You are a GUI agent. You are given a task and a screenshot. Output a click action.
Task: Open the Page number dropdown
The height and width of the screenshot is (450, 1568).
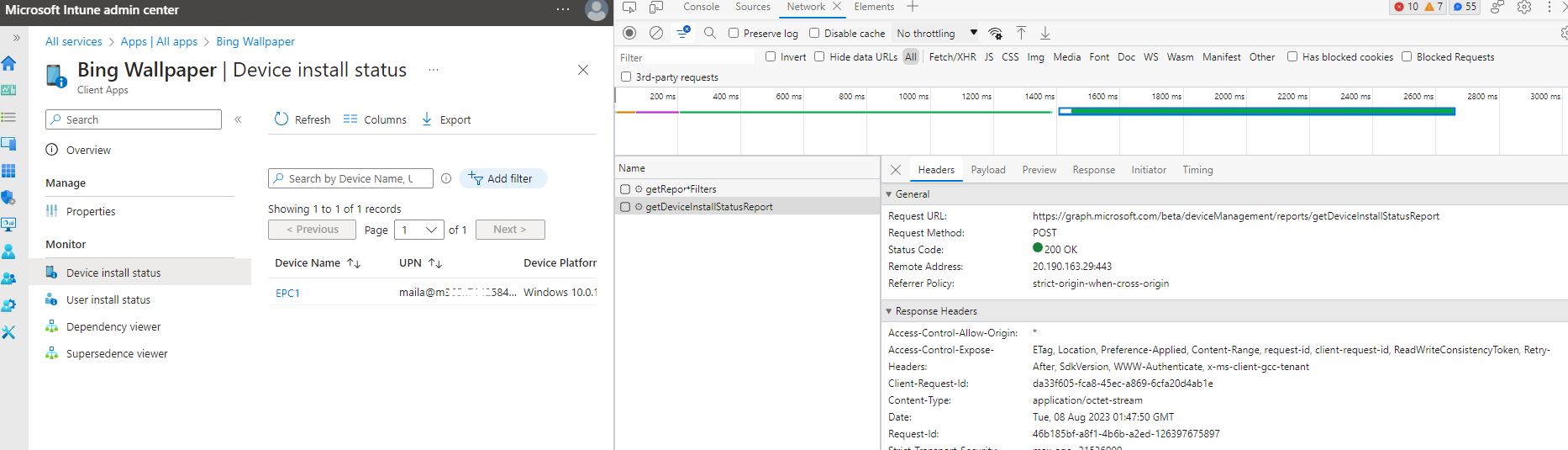click(x=418, y=230)
